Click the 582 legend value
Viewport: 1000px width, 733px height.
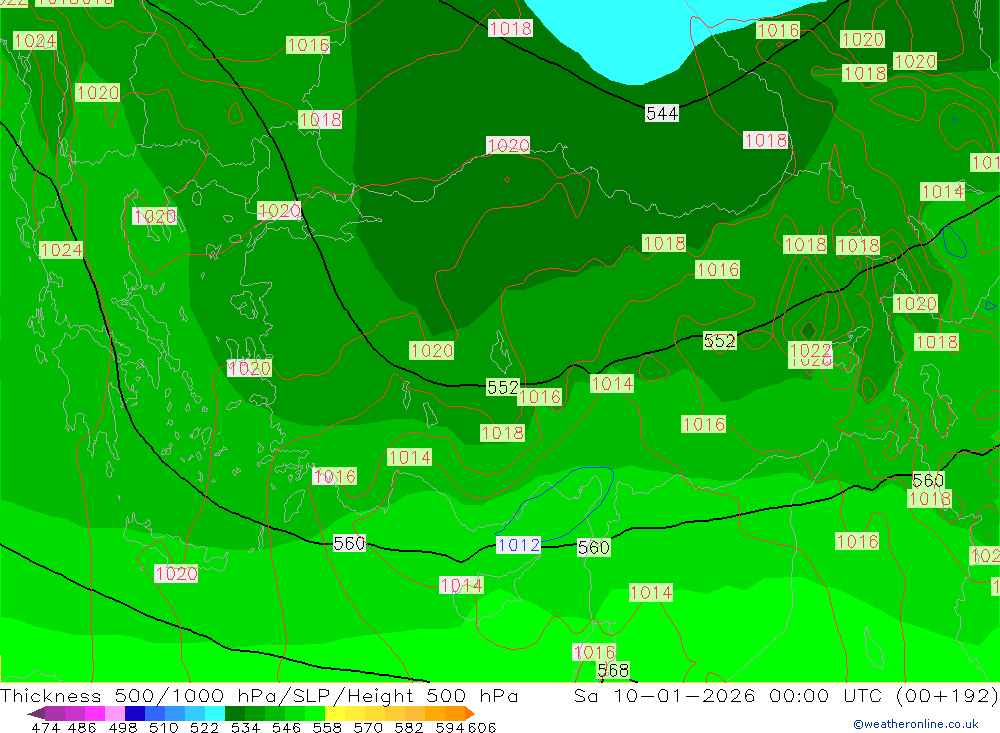click(x=409, y=727)
